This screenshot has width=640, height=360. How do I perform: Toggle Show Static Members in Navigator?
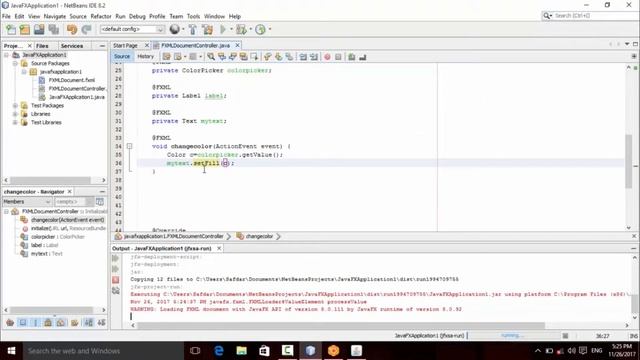point(36,323)
